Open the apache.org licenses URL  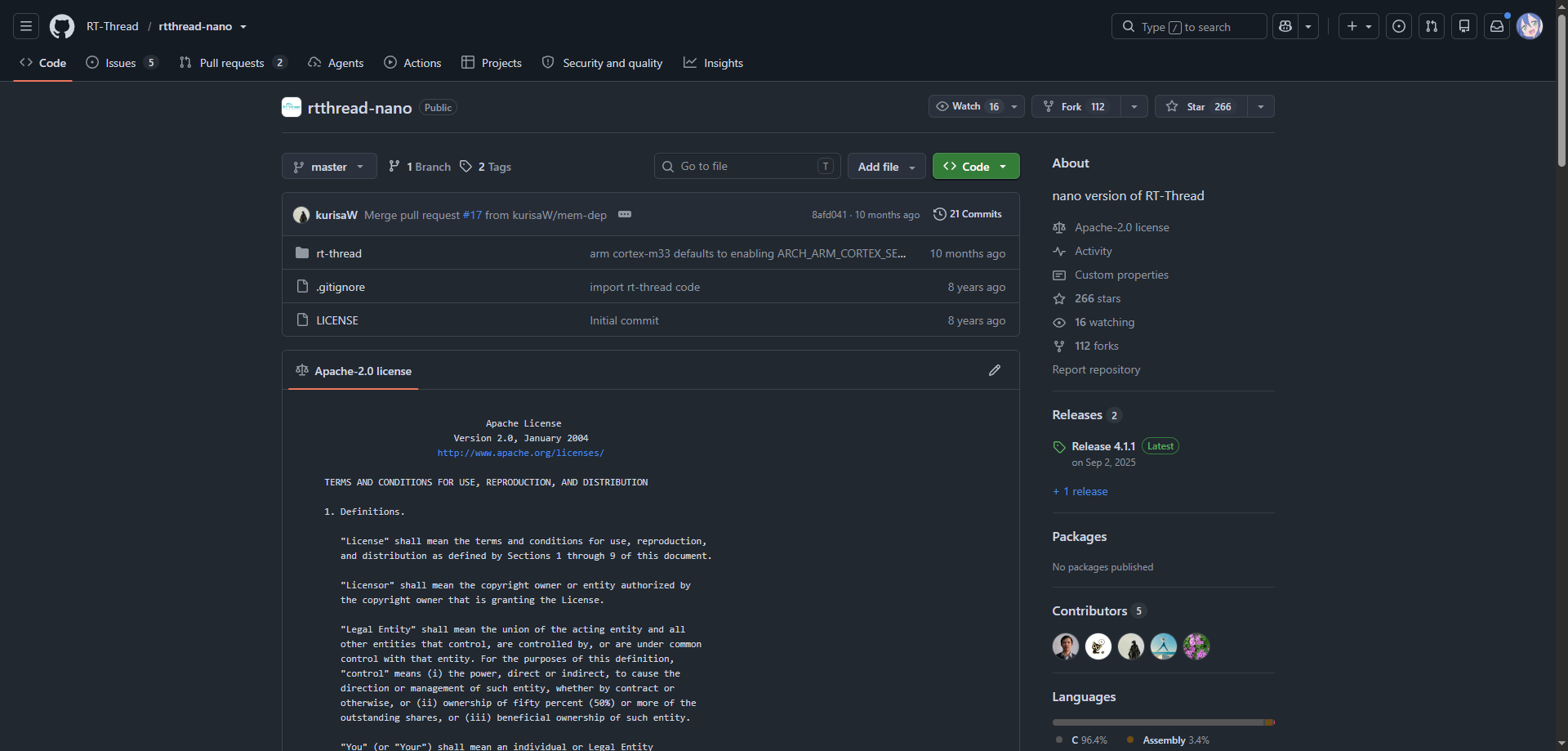tap(521, 453)
